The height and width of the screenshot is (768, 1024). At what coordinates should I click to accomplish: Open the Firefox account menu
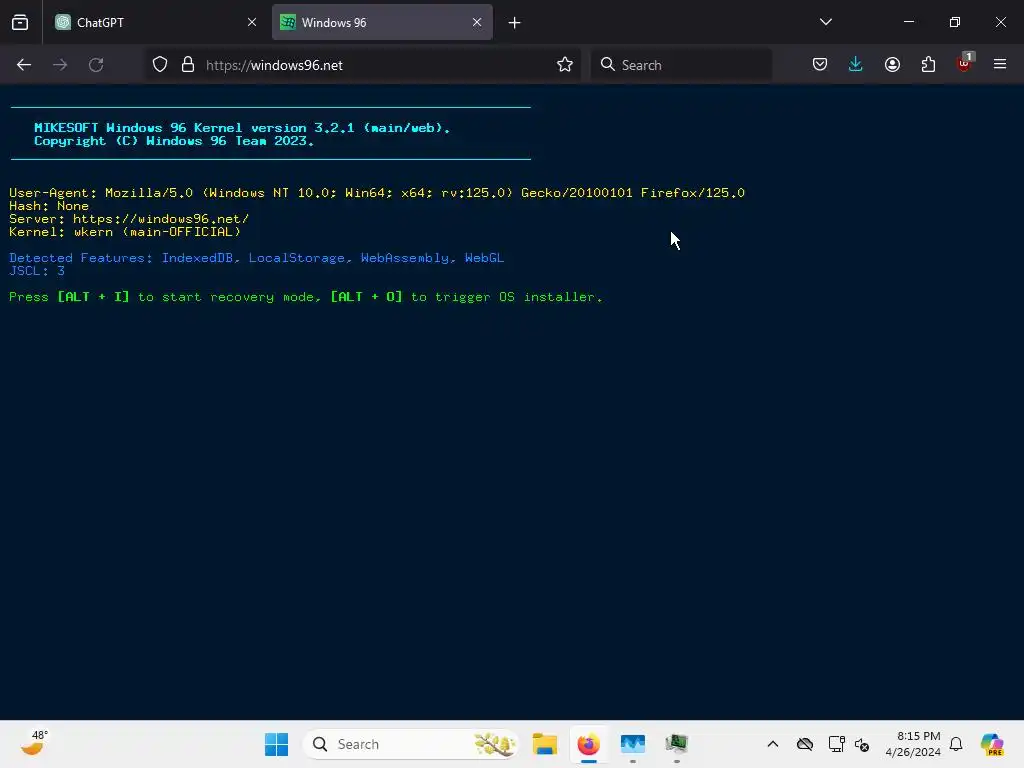(x=892, y=65)
